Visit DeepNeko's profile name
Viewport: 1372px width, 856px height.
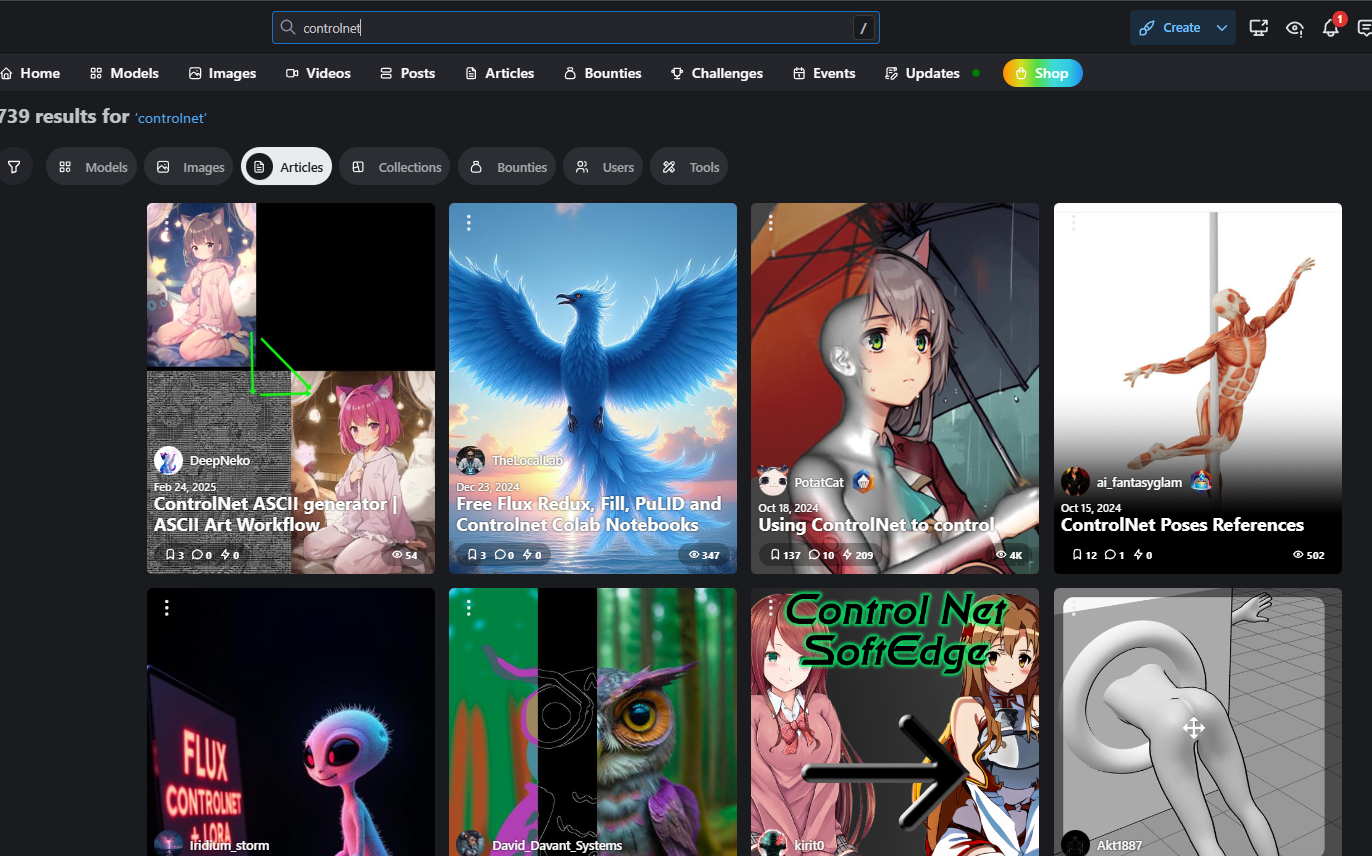220,461
